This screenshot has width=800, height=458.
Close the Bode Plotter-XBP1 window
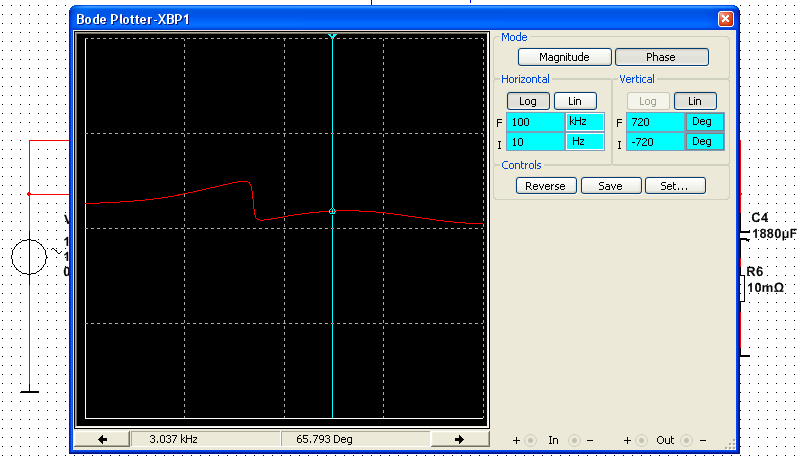pos(725,19)
